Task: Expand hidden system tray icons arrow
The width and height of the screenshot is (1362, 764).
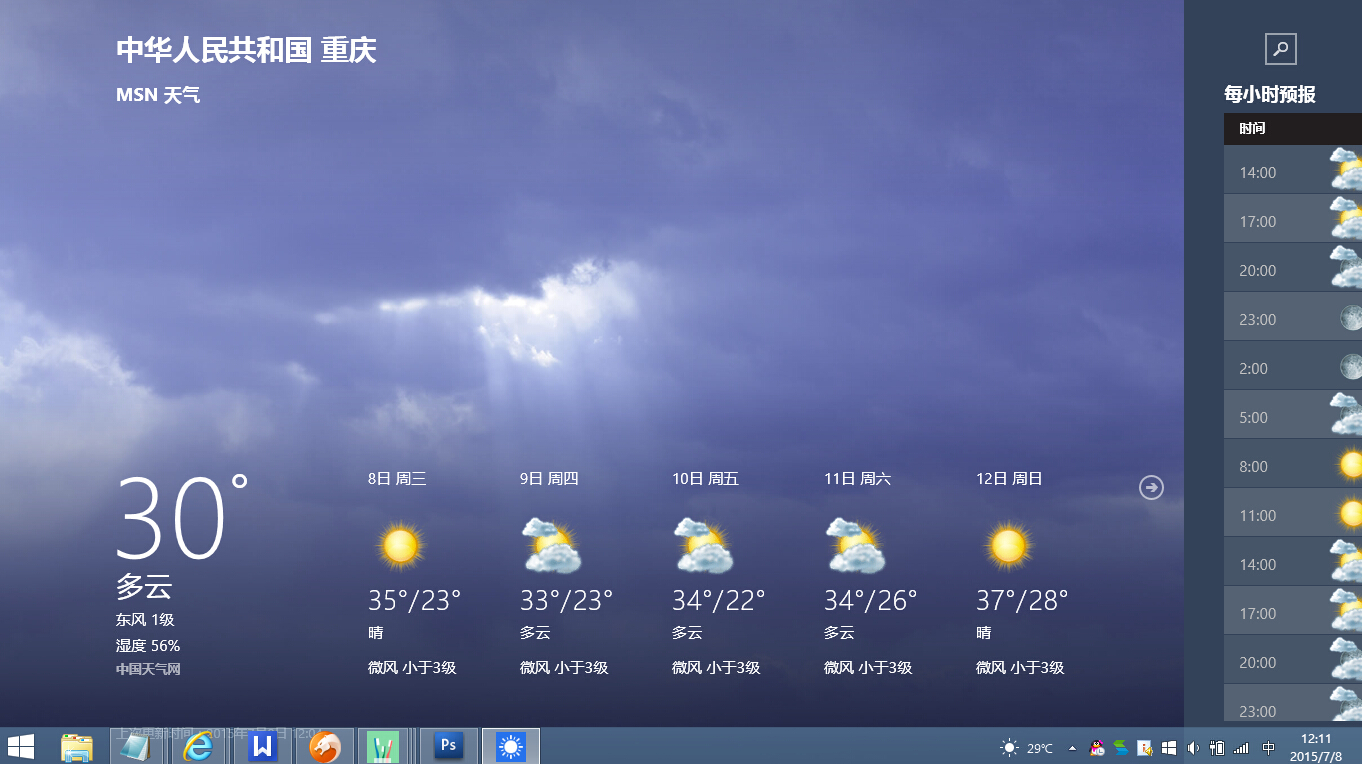Action: (1072, 747)
